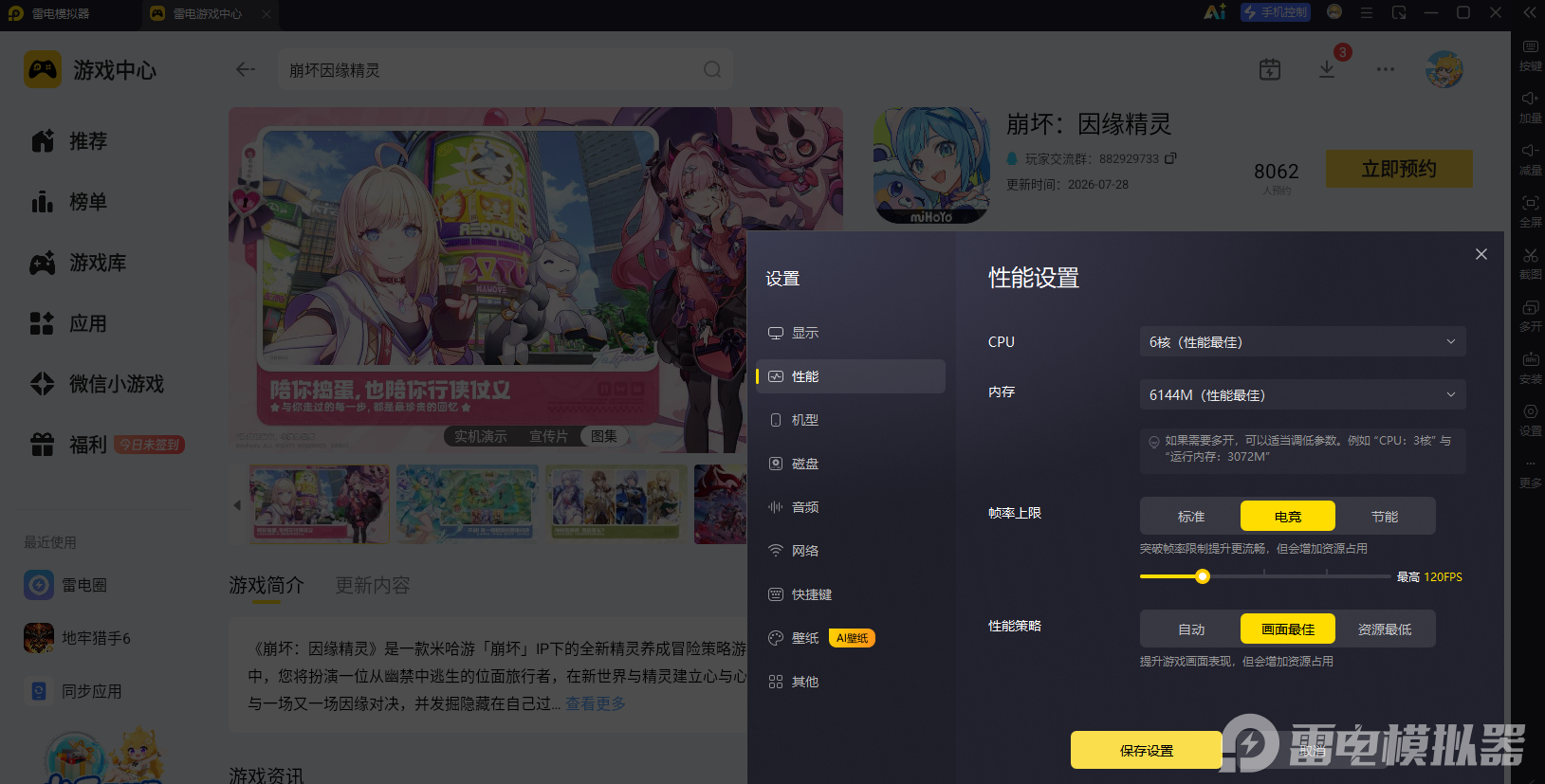Open 音频 settings section
1545x784 pixels.
(851, 507)
